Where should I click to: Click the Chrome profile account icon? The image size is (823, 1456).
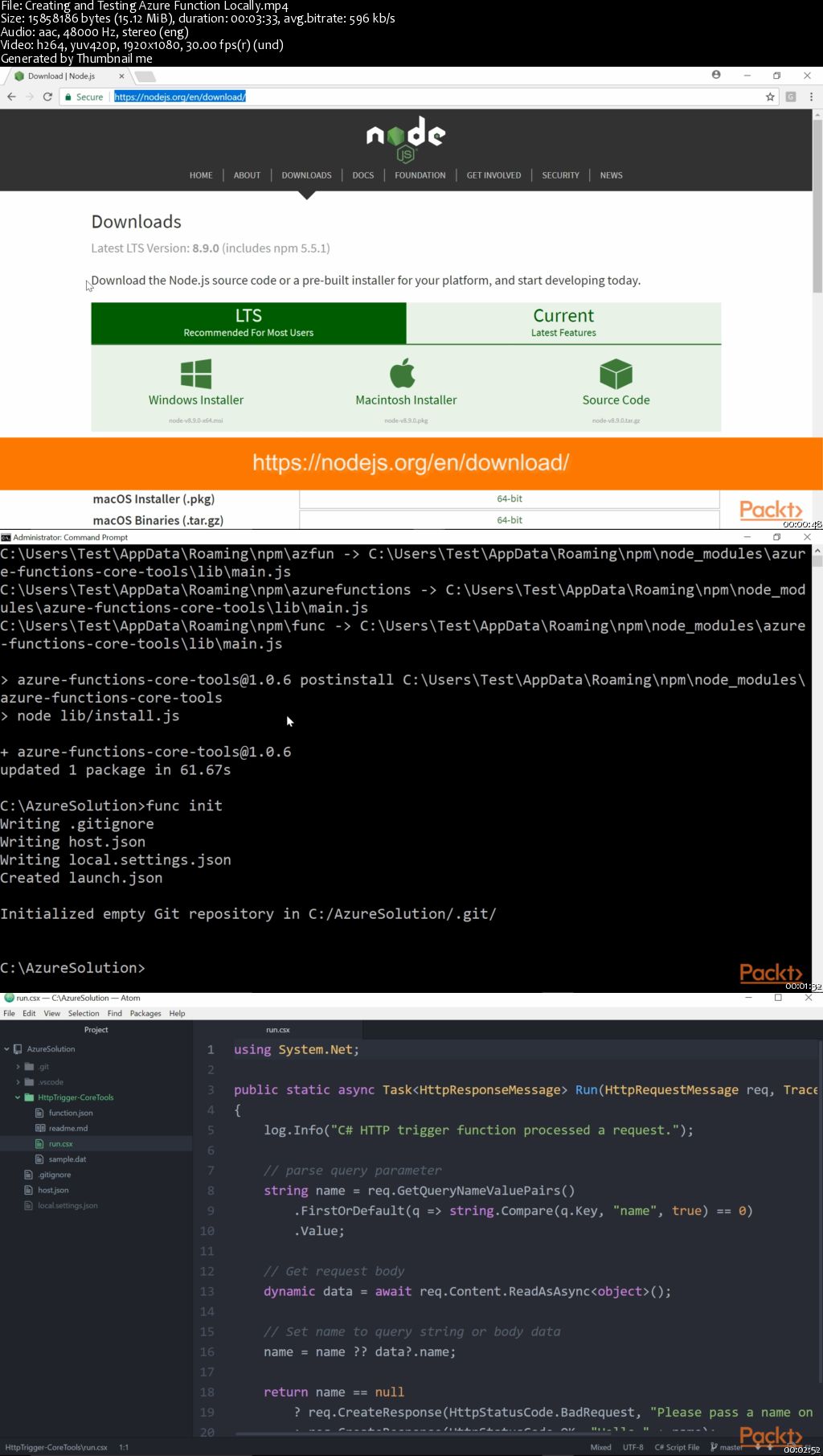[716, 75]
